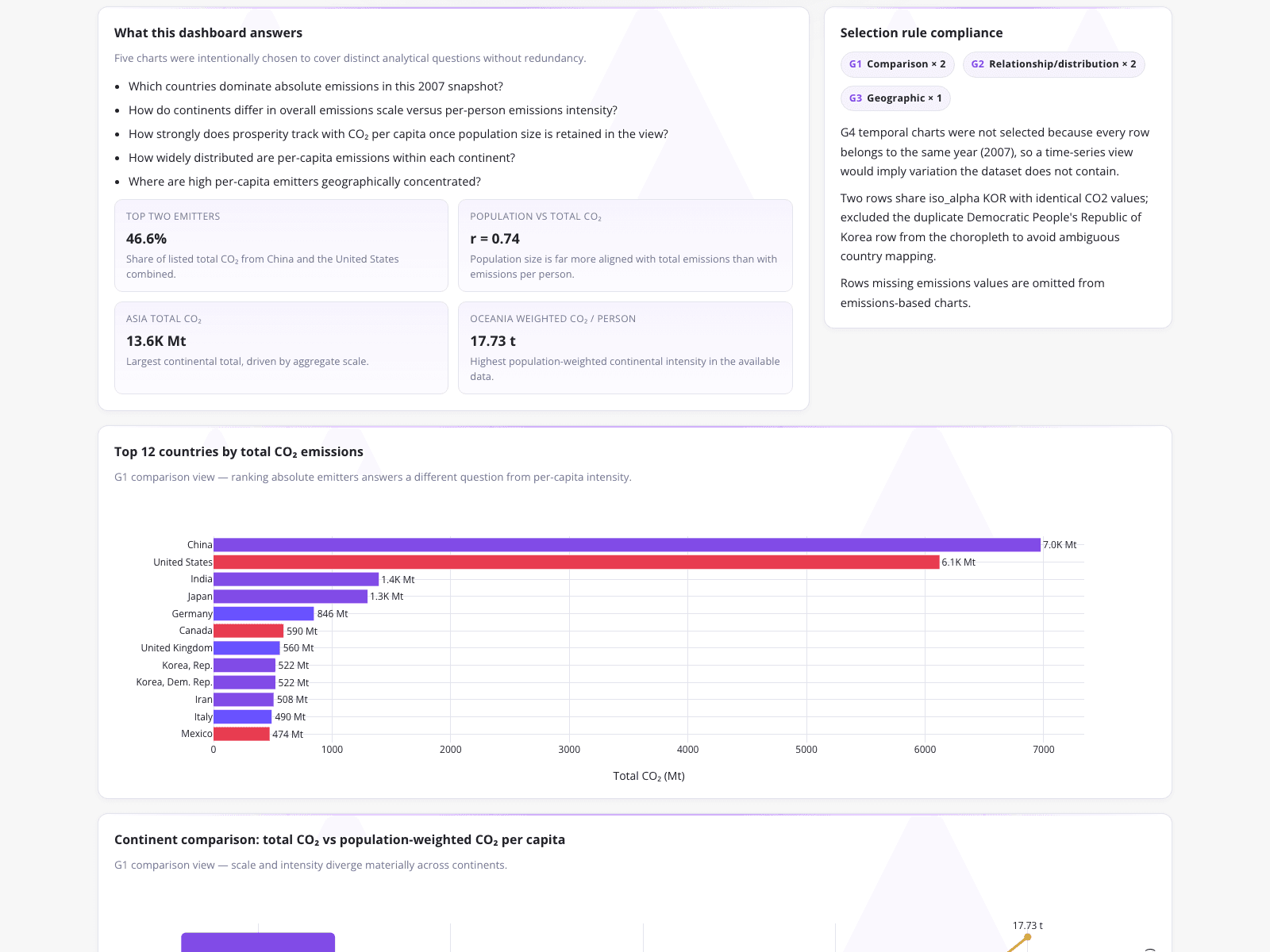The height and width of the screenshot is (952, 1270).
Task: Click the '560 Mt' value label
Action: (x=298, y=648)
